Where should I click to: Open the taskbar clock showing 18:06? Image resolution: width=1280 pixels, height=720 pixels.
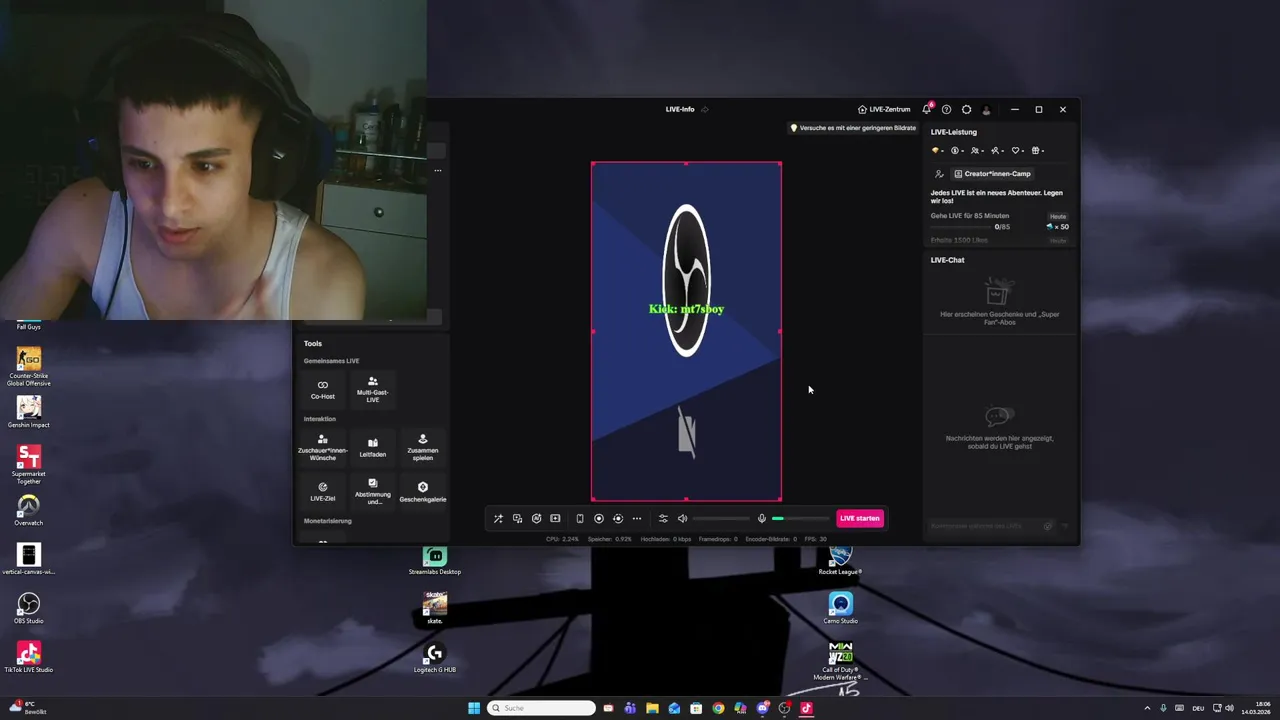pyautogui.click(x=1256, y=708)
